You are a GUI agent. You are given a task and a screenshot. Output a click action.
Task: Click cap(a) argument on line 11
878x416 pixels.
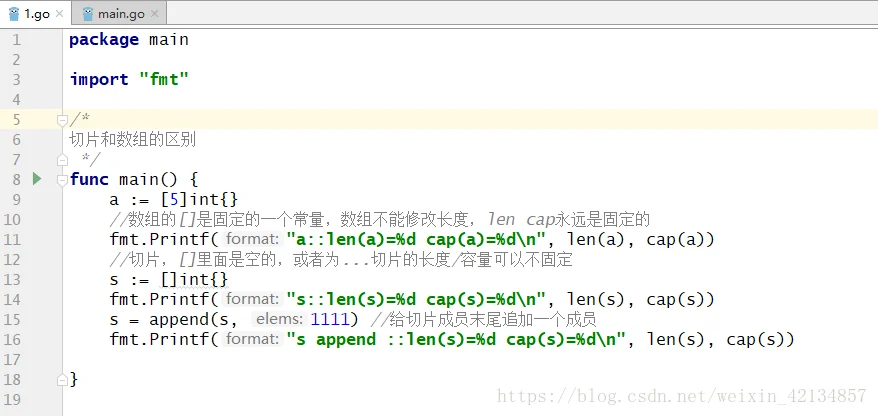click(676, 240)
